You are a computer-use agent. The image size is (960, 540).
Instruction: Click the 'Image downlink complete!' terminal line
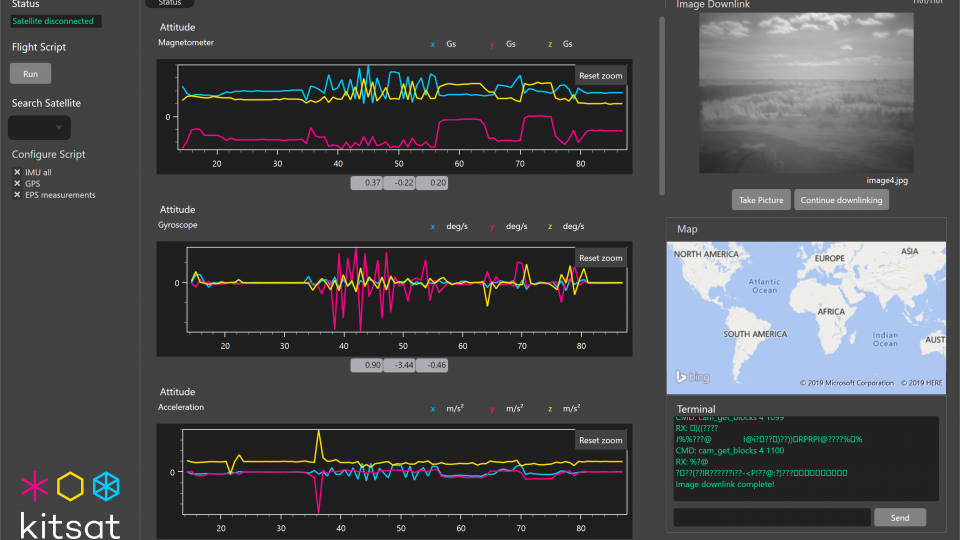point(724,484)
